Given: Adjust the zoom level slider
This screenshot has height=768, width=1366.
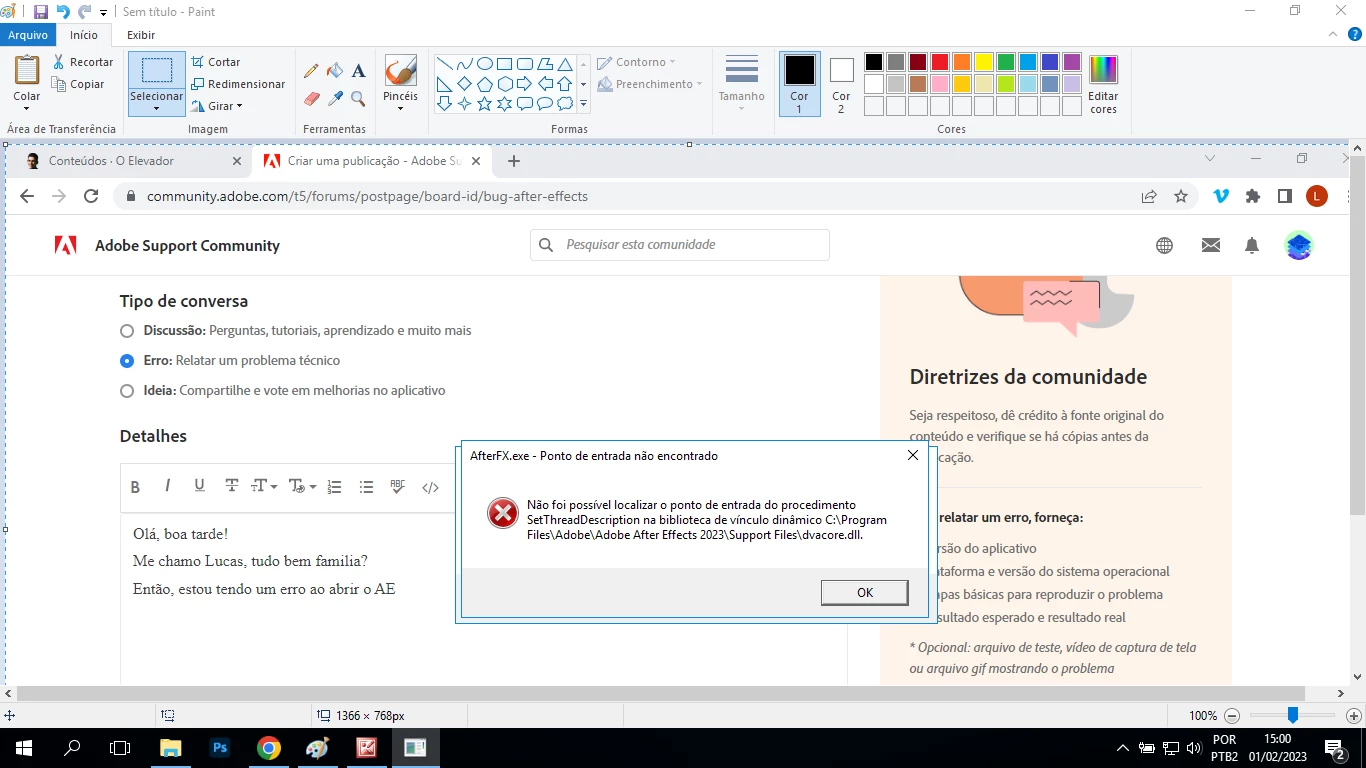Looking at the screenshot, I should (1293, 716).
